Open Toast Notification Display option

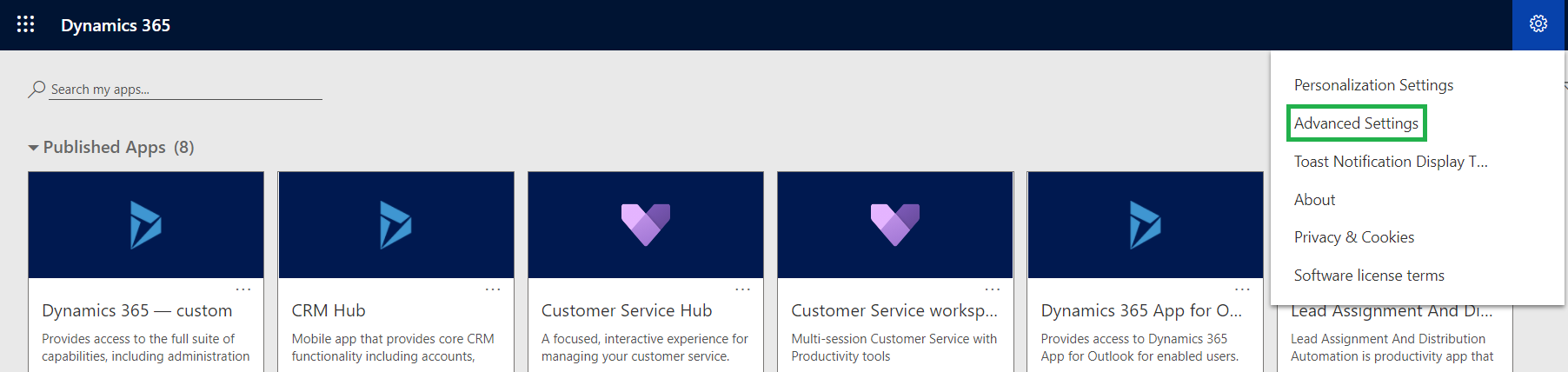coord(1391,162)
